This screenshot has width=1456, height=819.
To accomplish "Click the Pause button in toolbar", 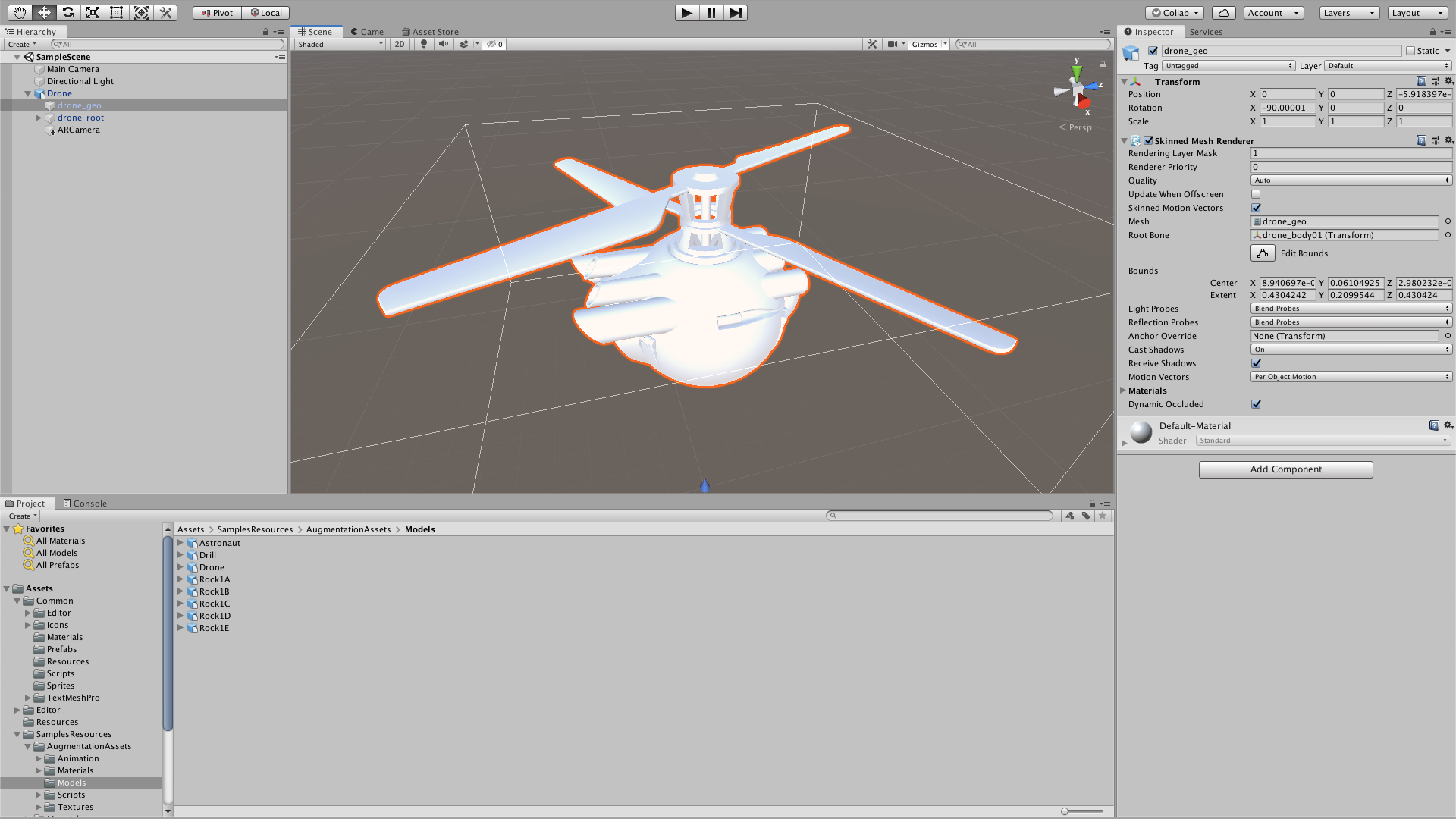I will [x=711, y=12].
